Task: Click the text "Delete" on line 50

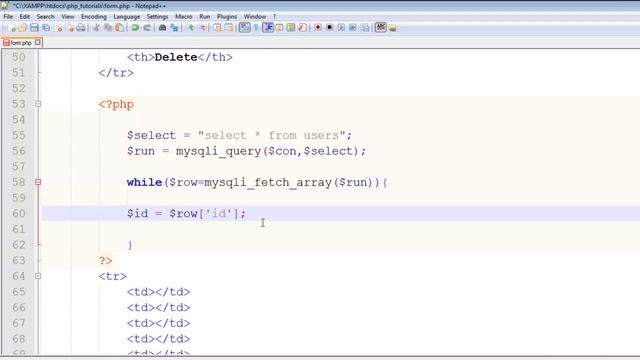Action: click(176, 57)
